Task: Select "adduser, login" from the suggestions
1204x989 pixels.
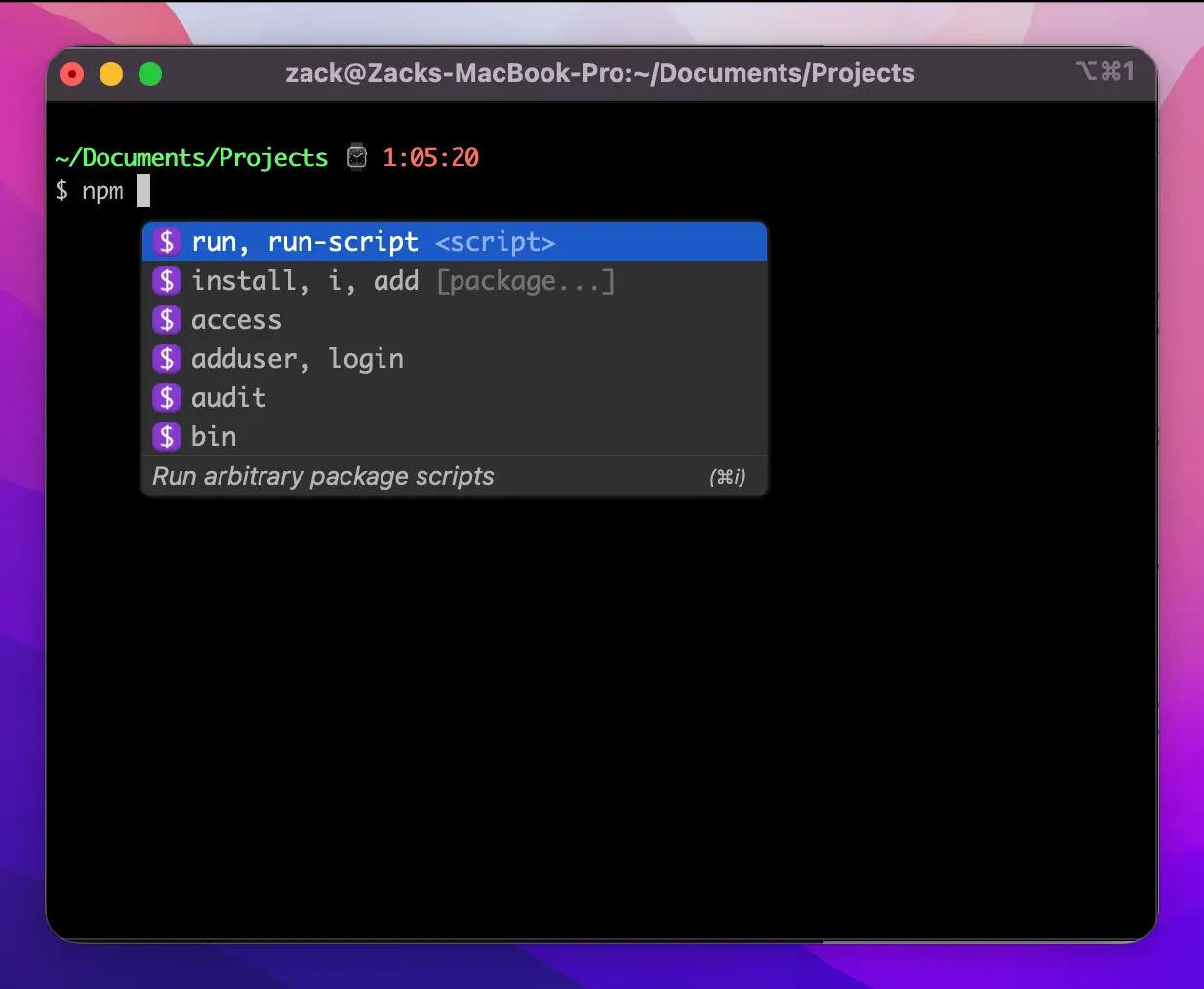Action: click(297, 358)
